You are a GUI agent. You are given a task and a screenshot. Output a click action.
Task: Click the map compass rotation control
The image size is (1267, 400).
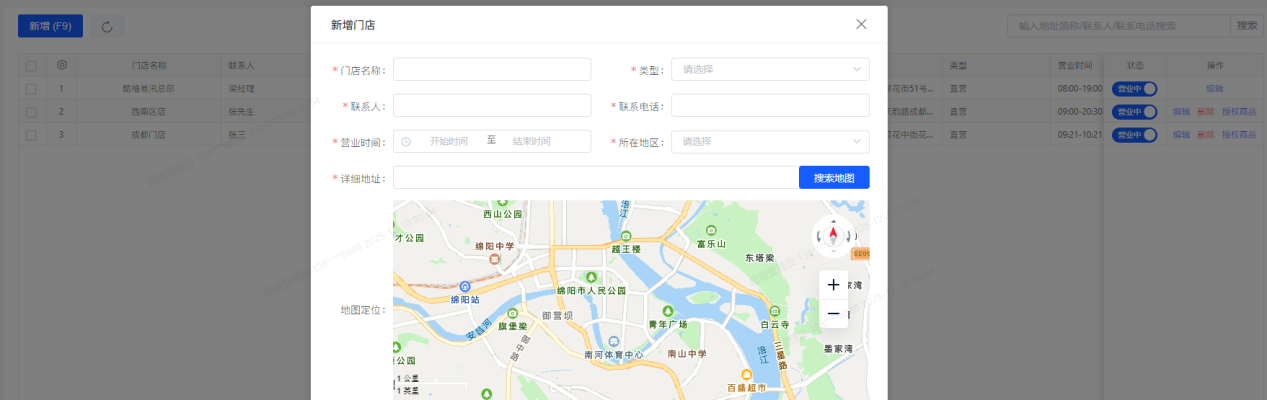click(833, 236)
